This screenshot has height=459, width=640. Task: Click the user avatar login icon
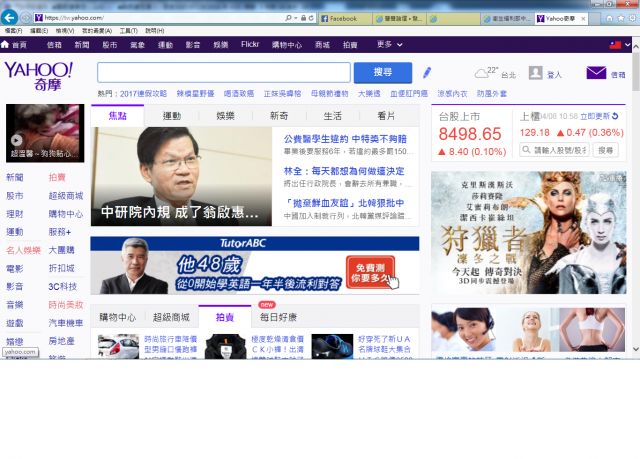click(535, 73)
